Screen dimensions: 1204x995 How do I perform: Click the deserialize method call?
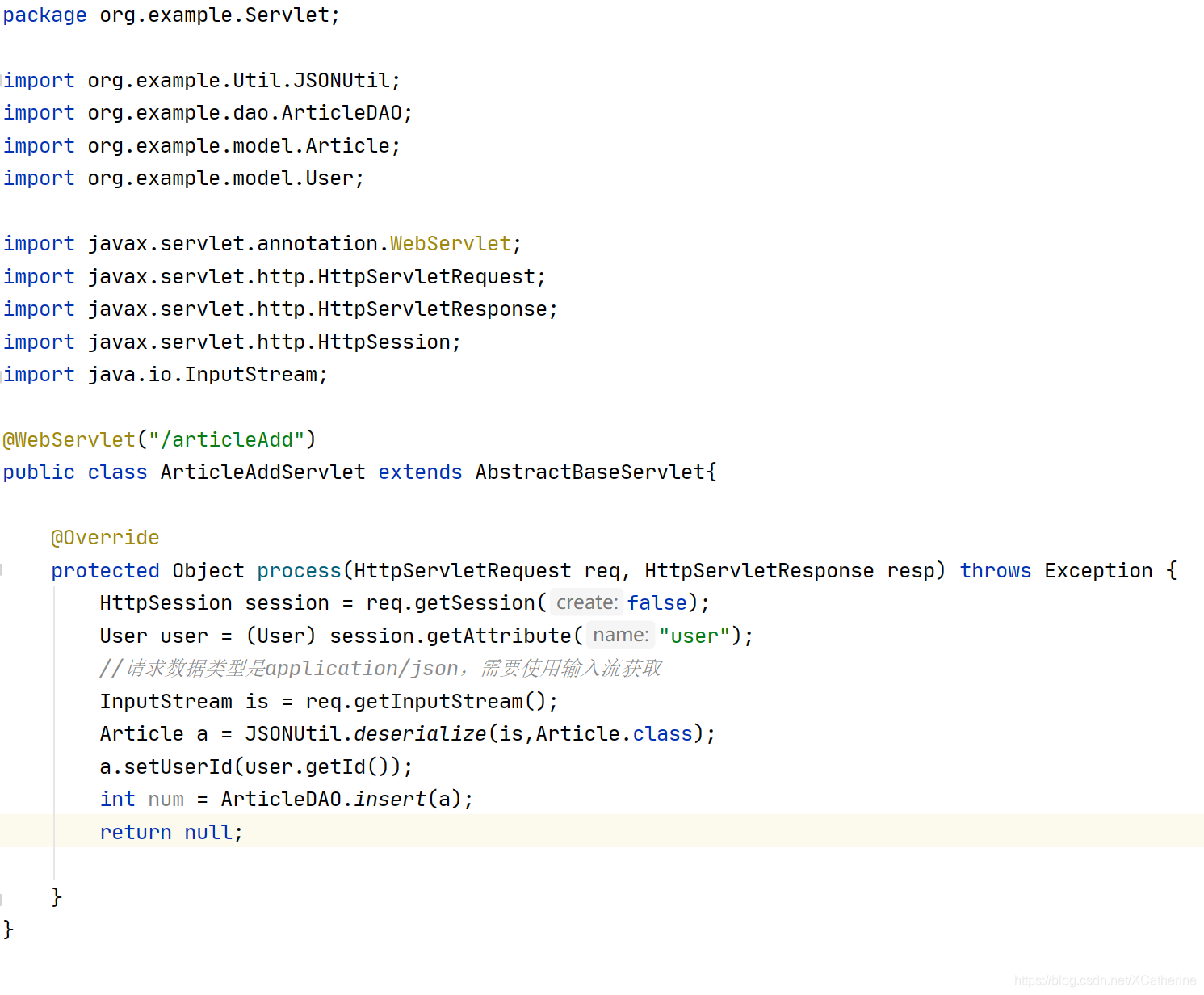coord(420,733)
